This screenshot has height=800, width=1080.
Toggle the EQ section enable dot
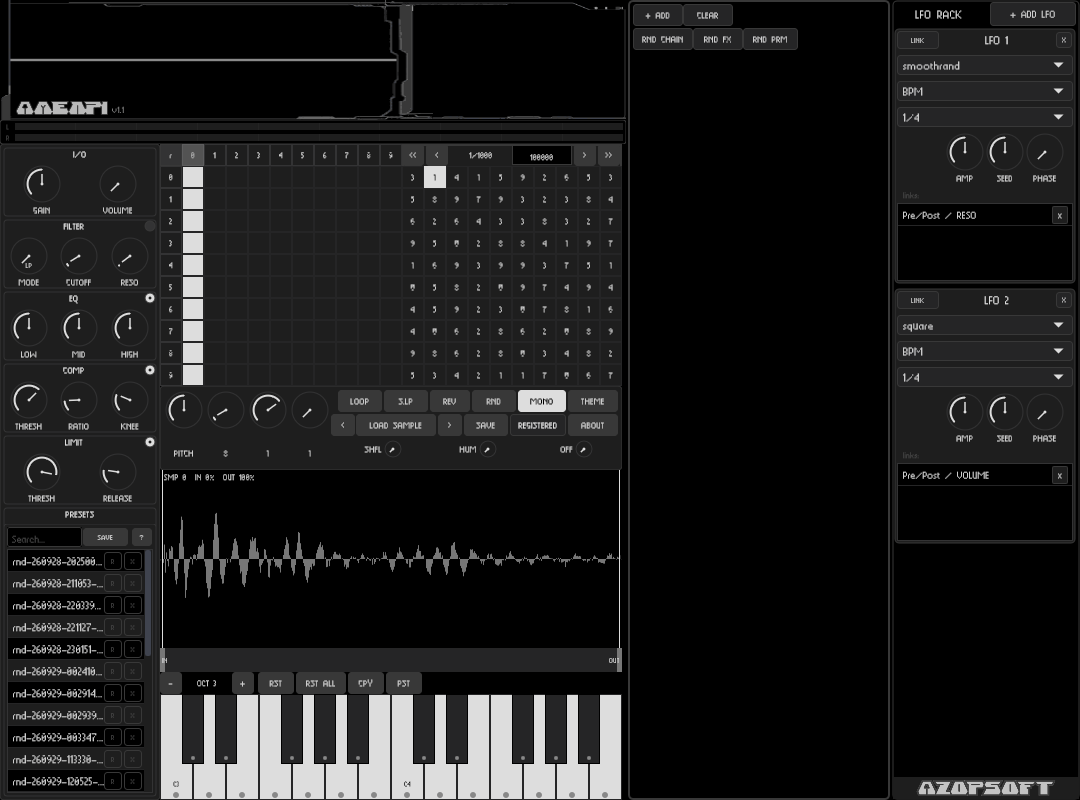point(149,298)
